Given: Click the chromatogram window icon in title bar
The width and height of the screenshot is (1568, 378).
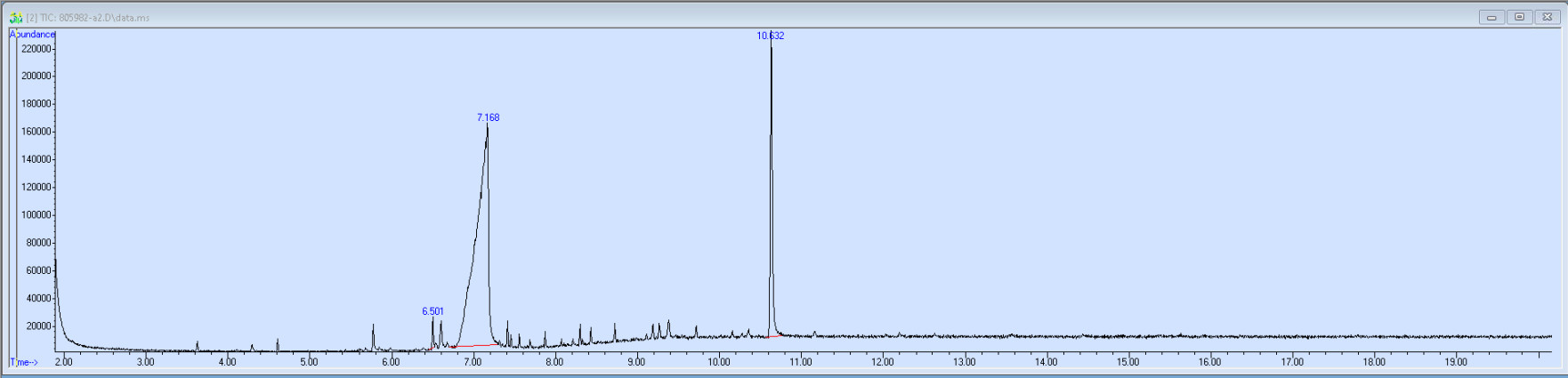Looking at the screenshot, I should click(x=15, y=17).
